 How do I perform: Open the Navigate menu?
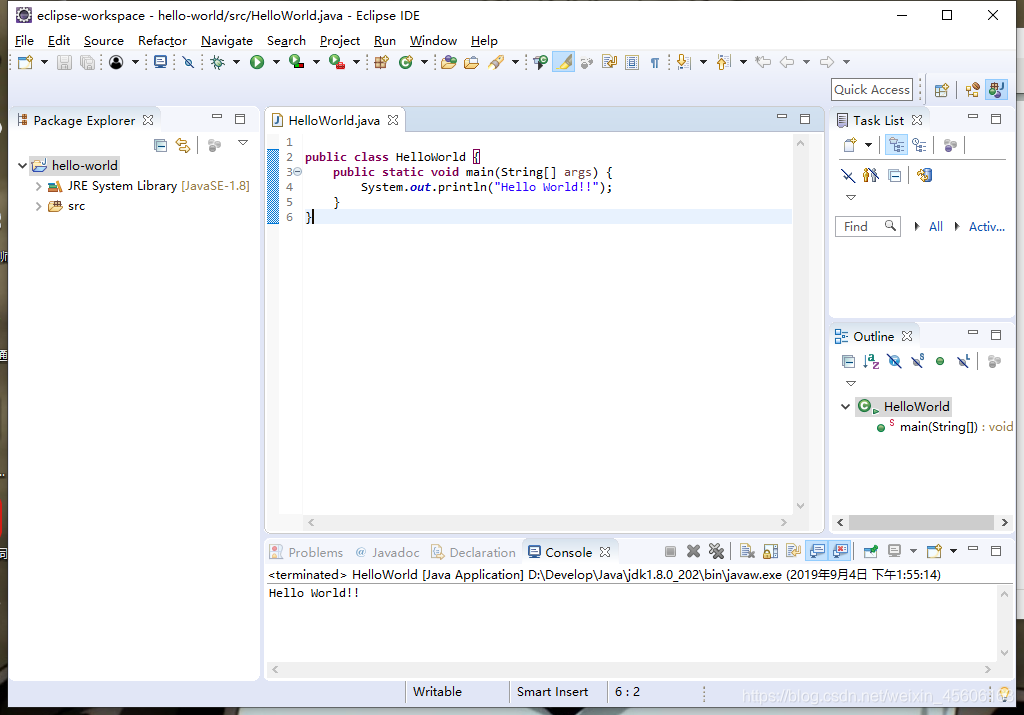point(227,40)
